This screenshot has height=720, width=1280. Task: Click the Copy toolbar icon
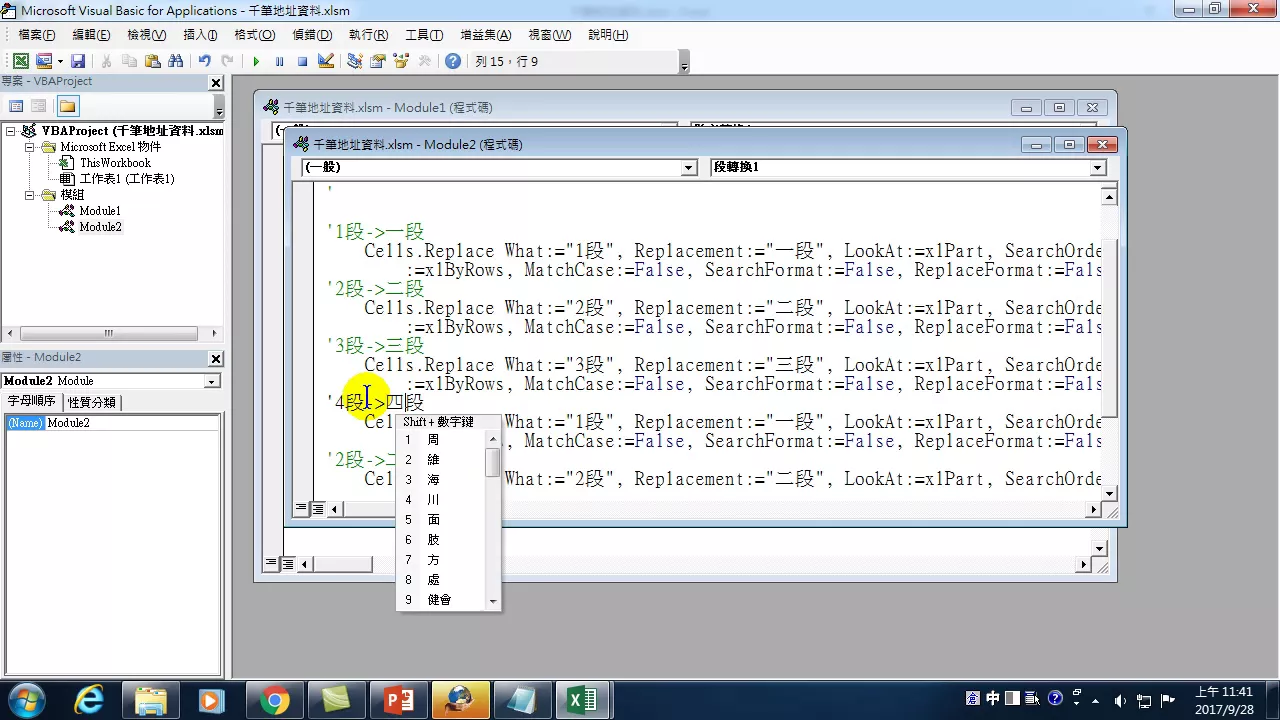click(130, 61)
